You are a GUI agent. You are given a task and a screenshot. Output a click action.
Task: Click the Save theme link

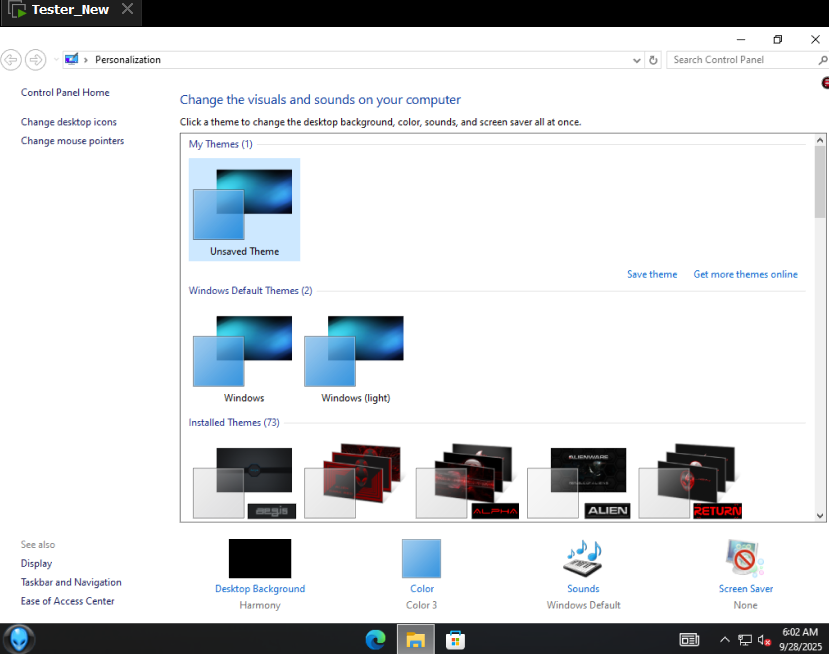click(x=651, y=274)
